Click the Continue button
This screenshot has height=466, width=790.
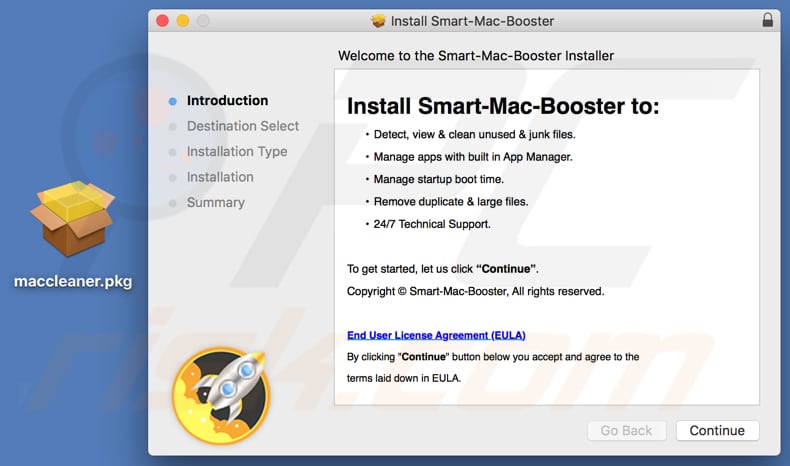pos(717,430)
